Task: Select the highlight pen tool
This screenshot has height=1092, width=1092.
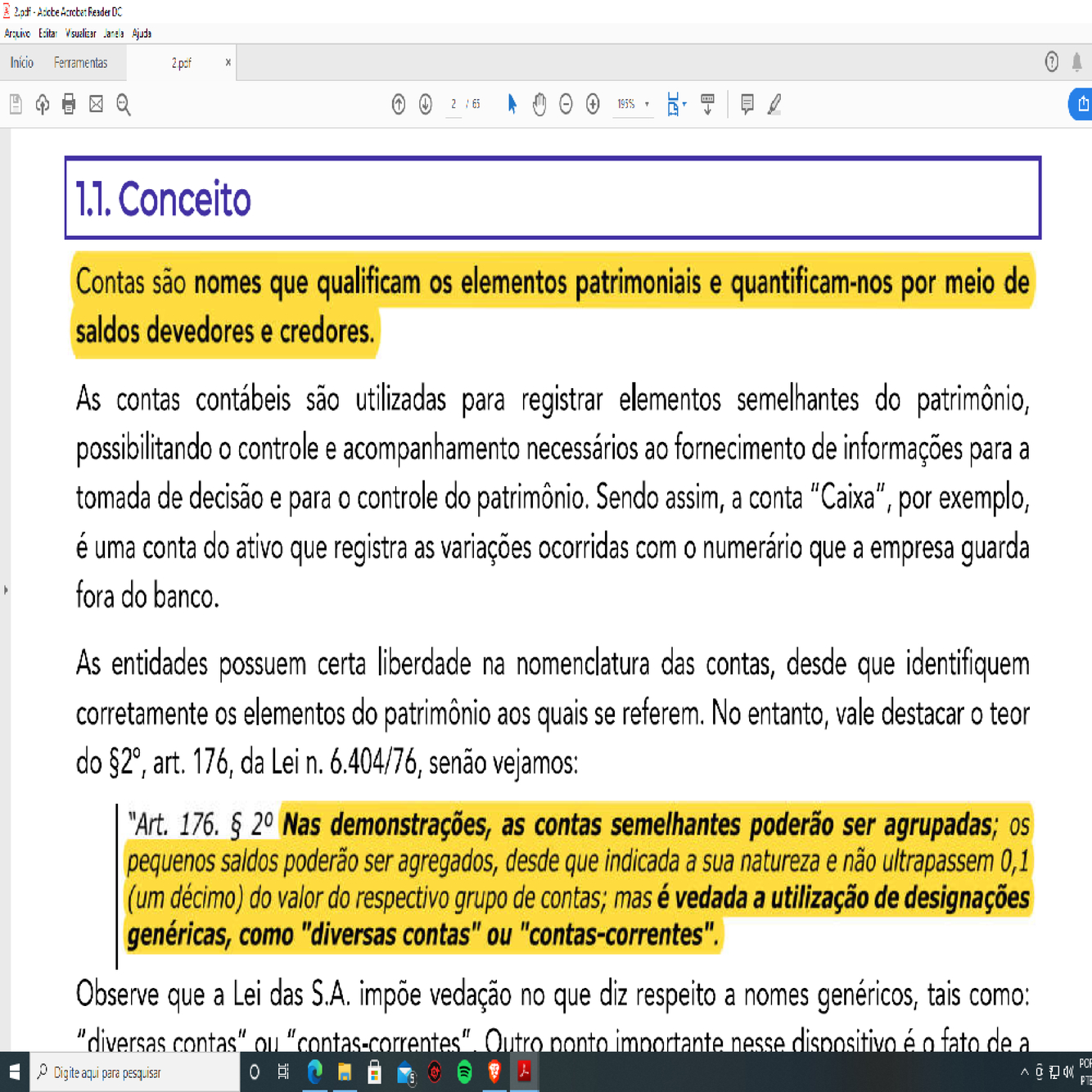Action: 774,104
